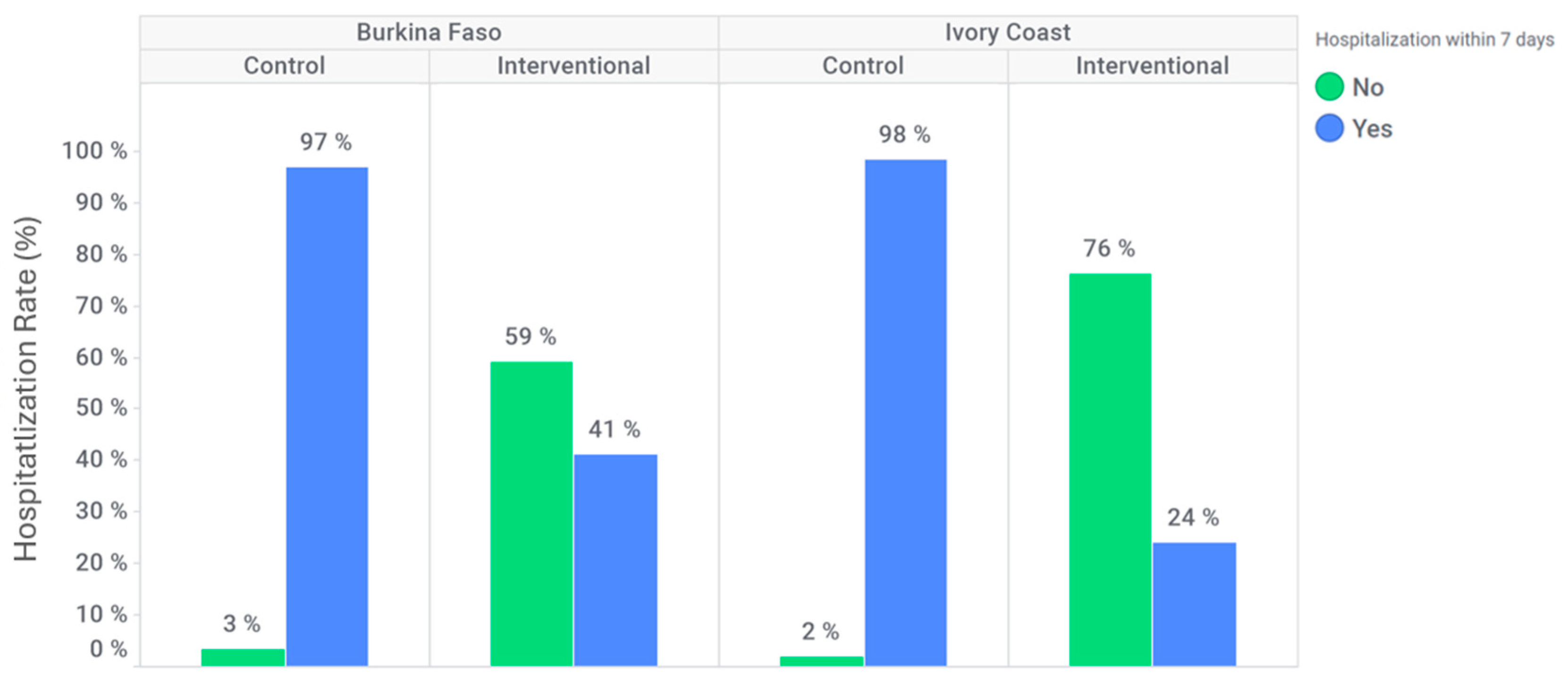Click Control subheader under Burkina Faso
1568x681 pixels.
click(284, 66)
